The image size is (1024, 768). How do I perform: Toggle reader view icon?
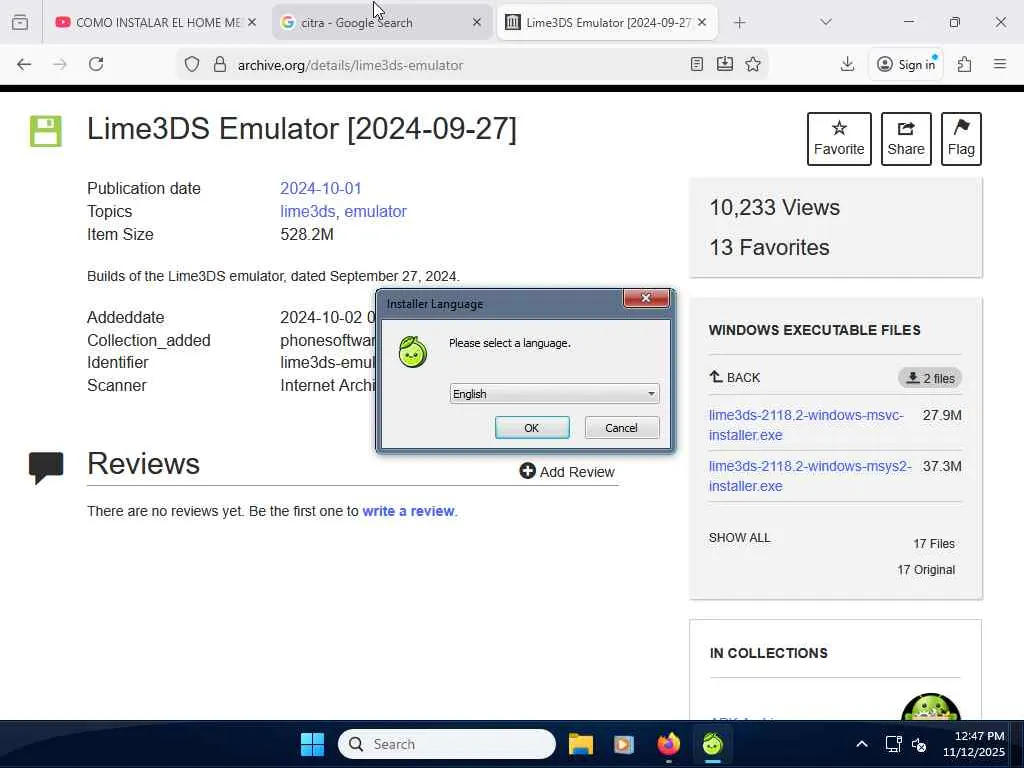(697, 64)
